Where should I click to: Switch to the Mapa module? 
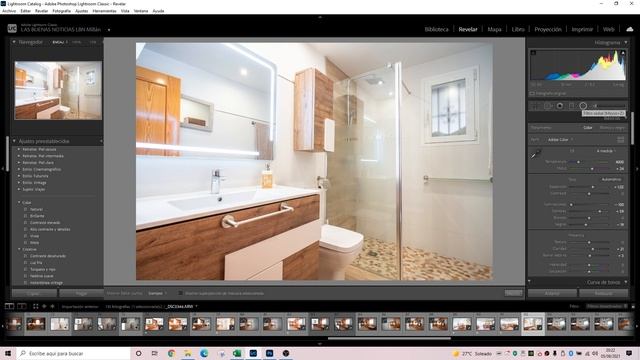[494, 29]
